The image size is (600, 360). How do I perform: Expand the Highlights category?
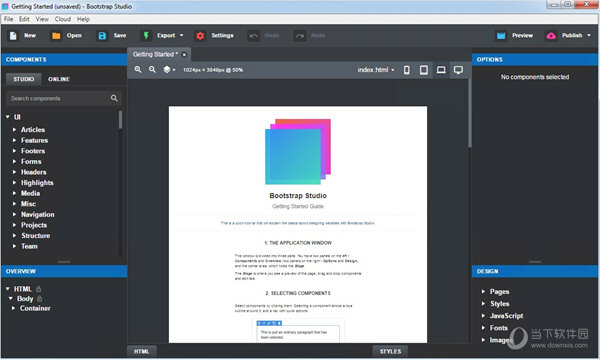[x=14, y=182]
